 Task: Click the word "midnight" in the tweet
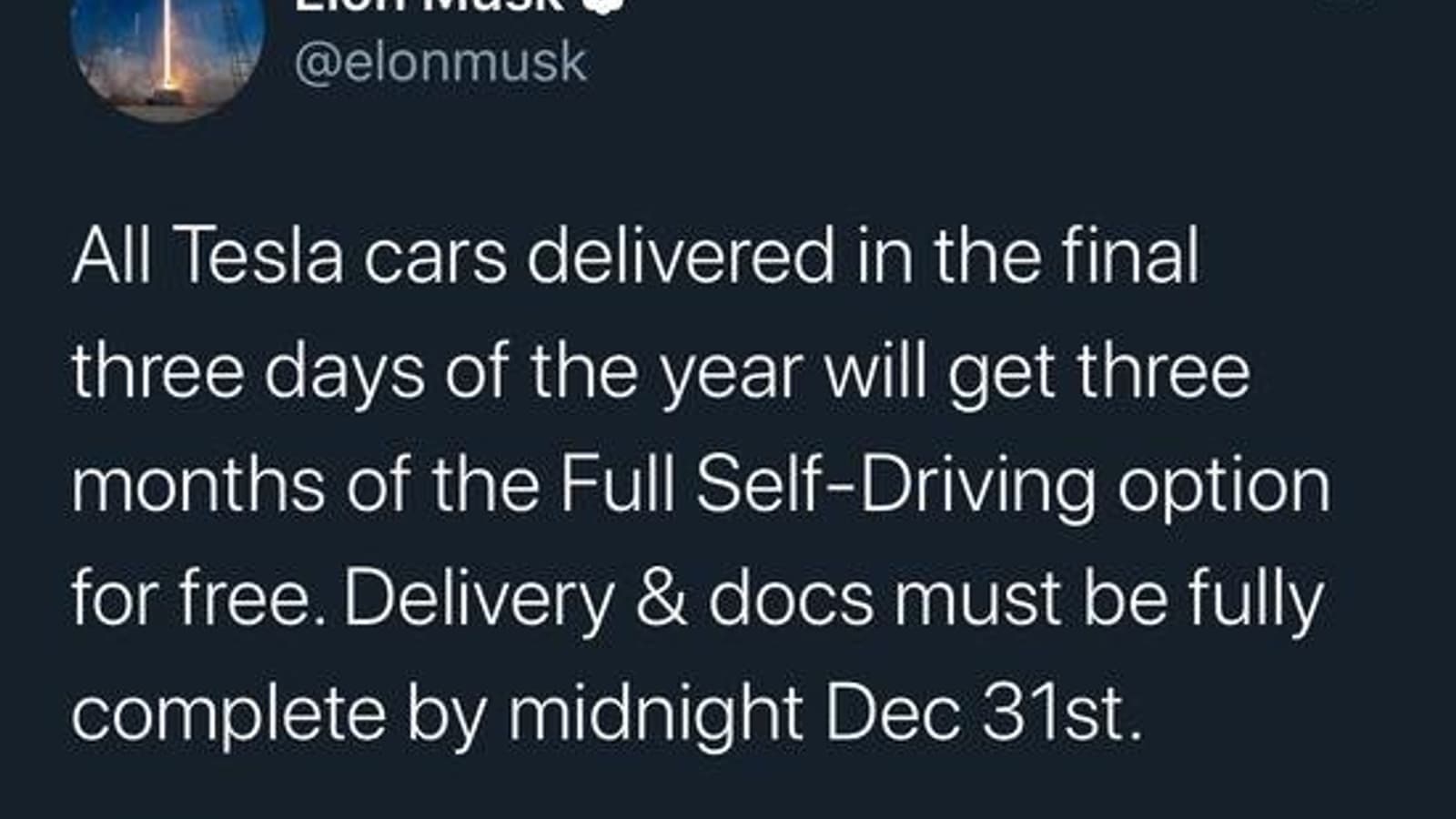[655, 713]
